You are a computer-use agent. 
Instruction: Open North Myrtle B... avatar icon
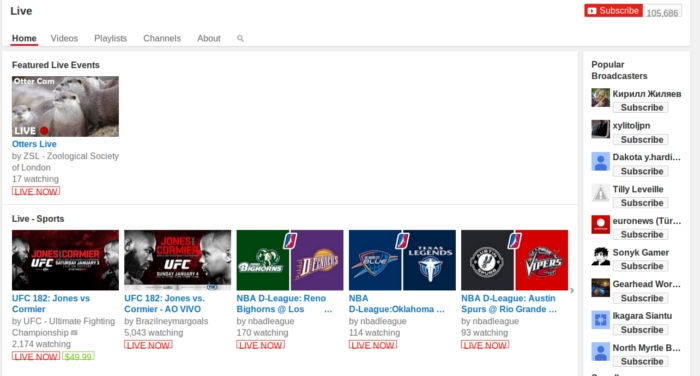pyautogui.click(x=600, y=351)
